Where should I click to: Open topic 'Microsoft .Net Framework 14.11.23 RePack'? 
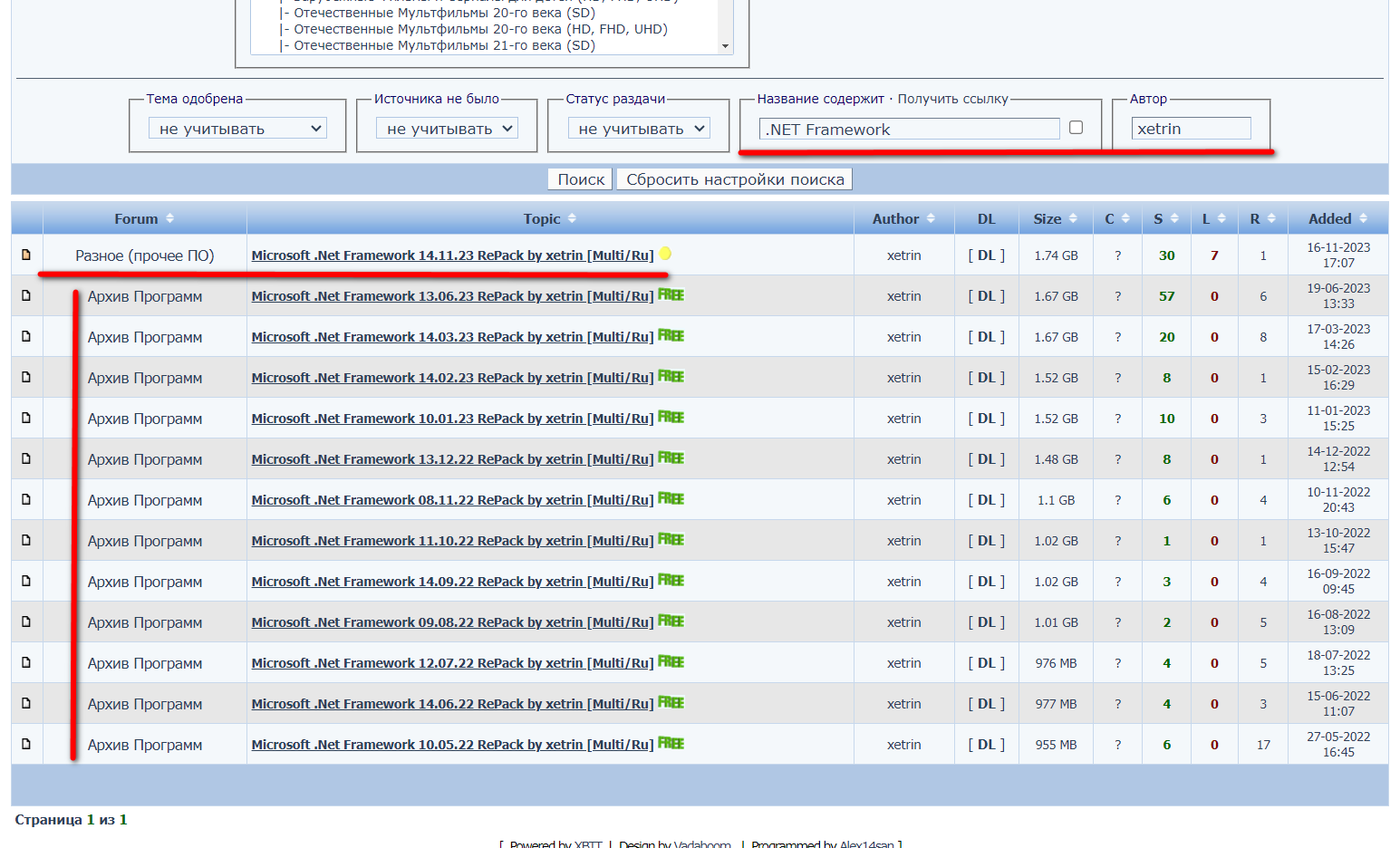click(x=452, y=255)
